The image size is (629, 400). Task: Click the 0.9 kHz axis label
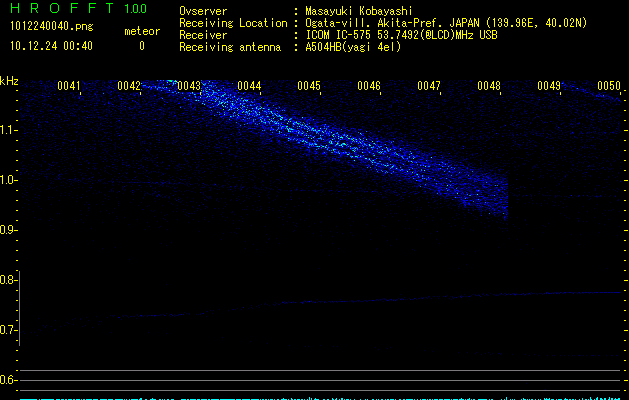7,230
